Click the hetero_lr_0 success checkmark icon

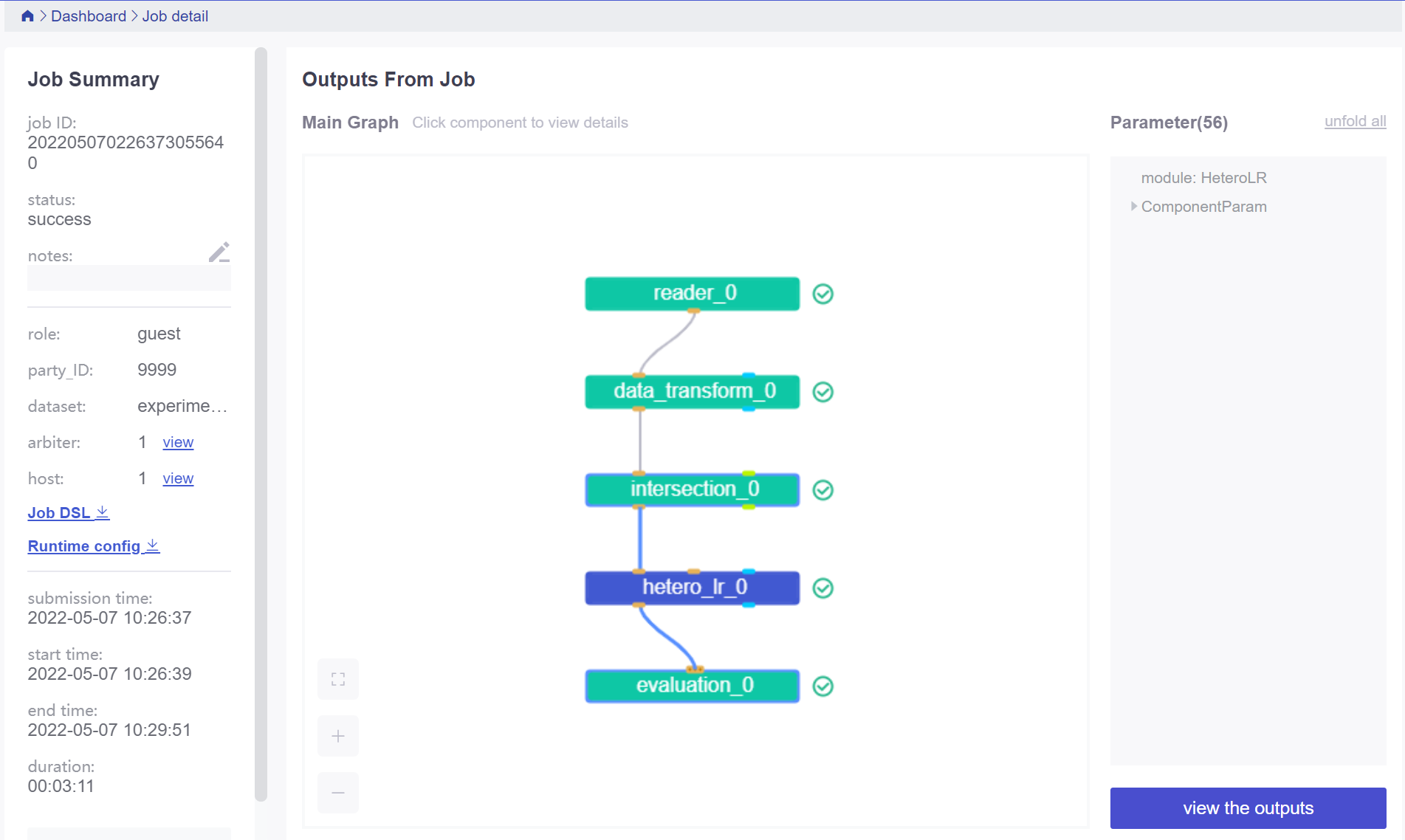tap(823, 588)
